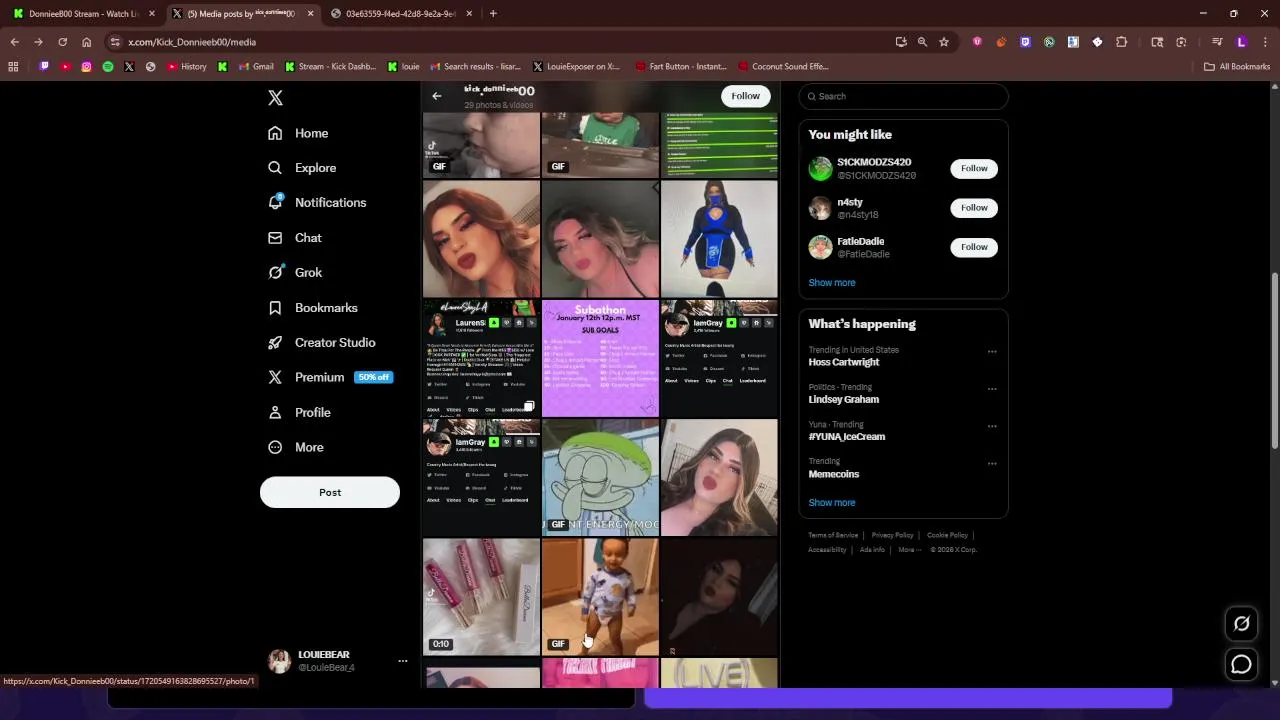Open options for Memecoins trend

[992, 464]
